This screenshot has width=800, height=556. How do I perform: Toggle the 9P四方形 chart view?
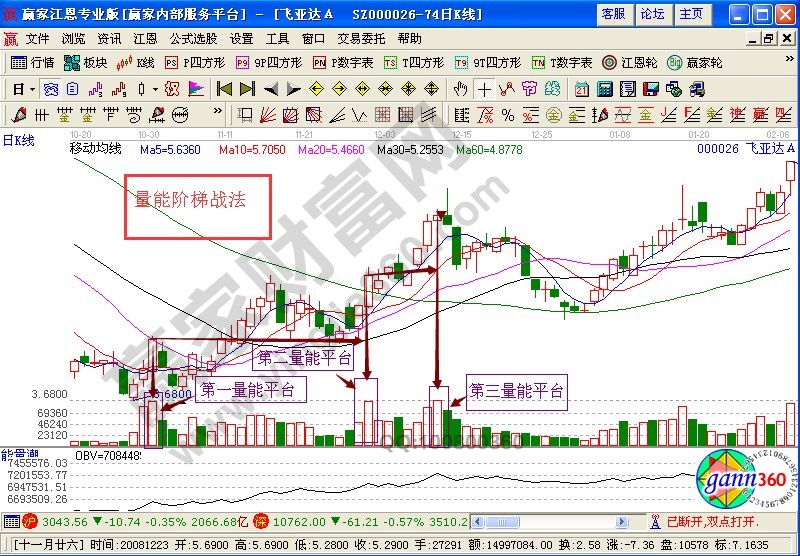270,62
